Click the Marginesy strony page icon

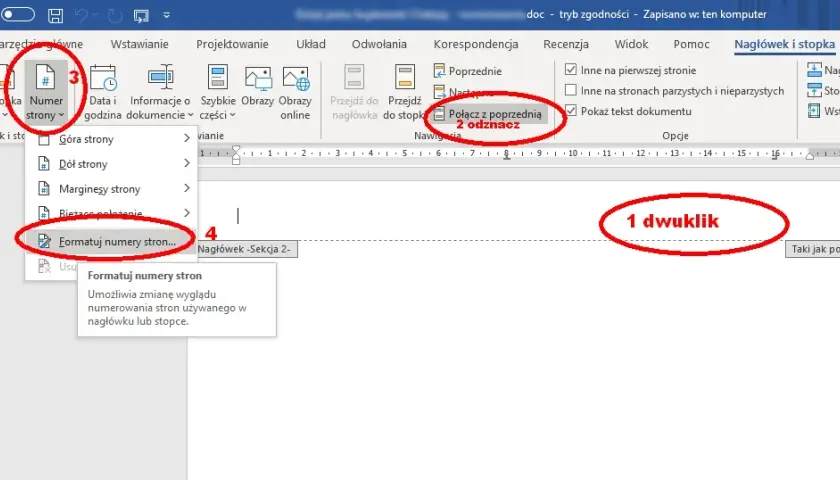click(44, 189)
